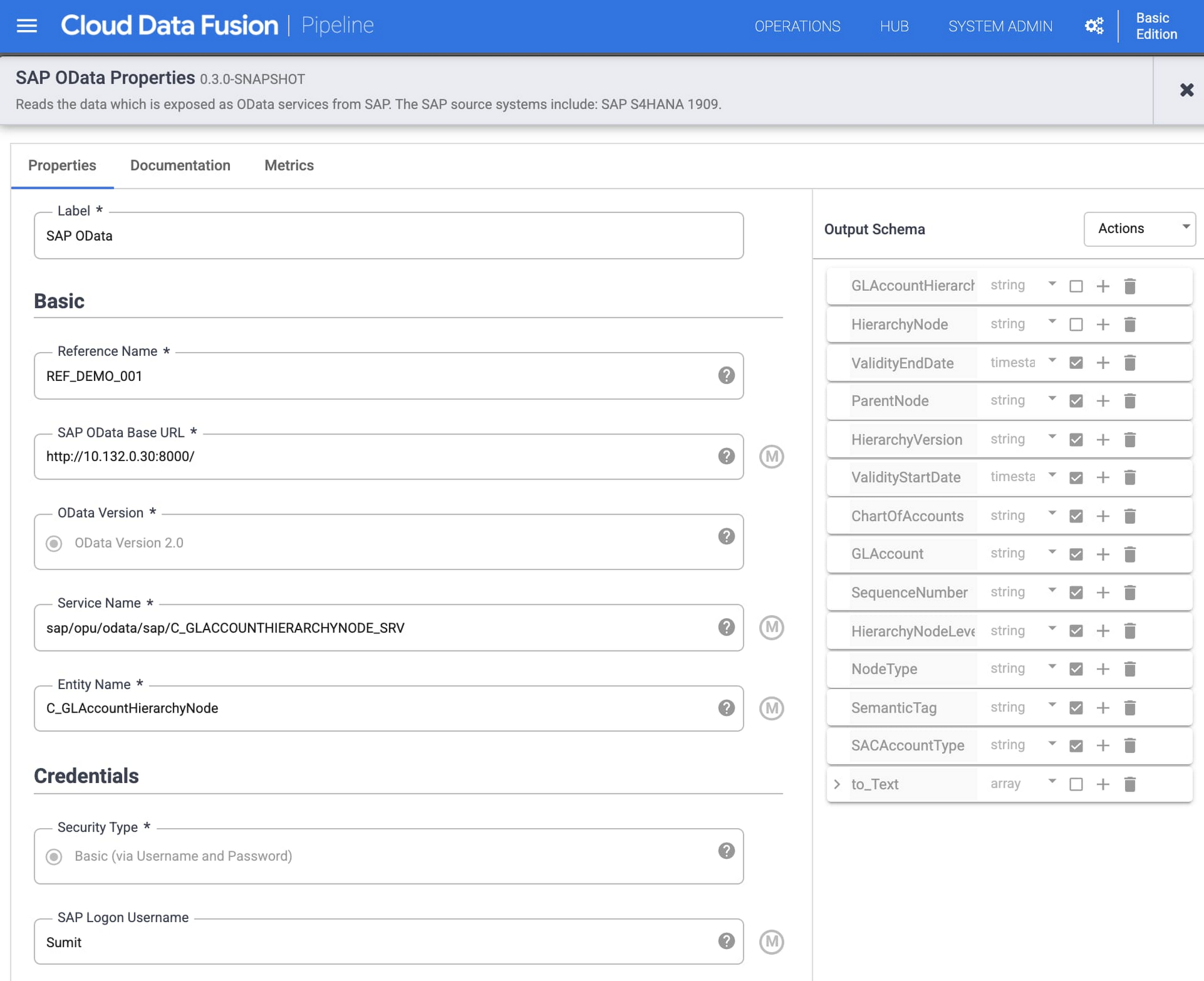The image size is (1204, 981).
Task: Edit the SequenceNumber field name
Action: [912, 593]
